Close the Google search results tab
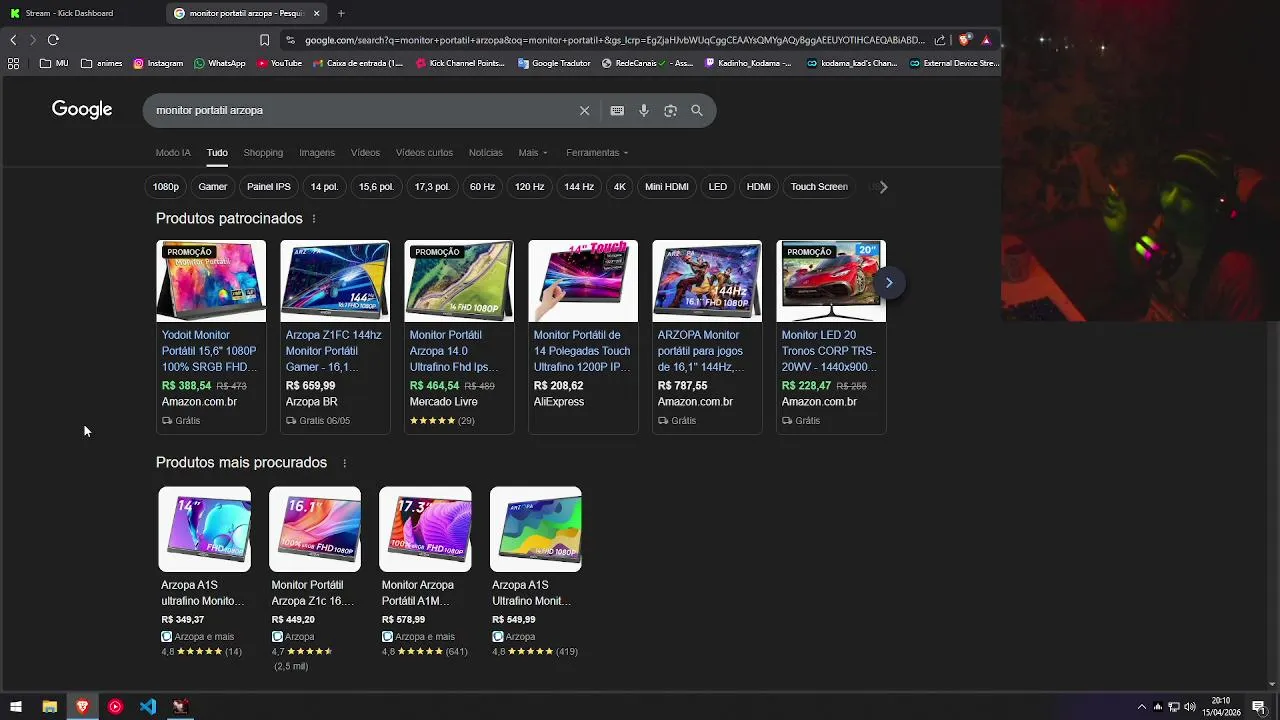The image size is (1280, 720). coord(317,13)
